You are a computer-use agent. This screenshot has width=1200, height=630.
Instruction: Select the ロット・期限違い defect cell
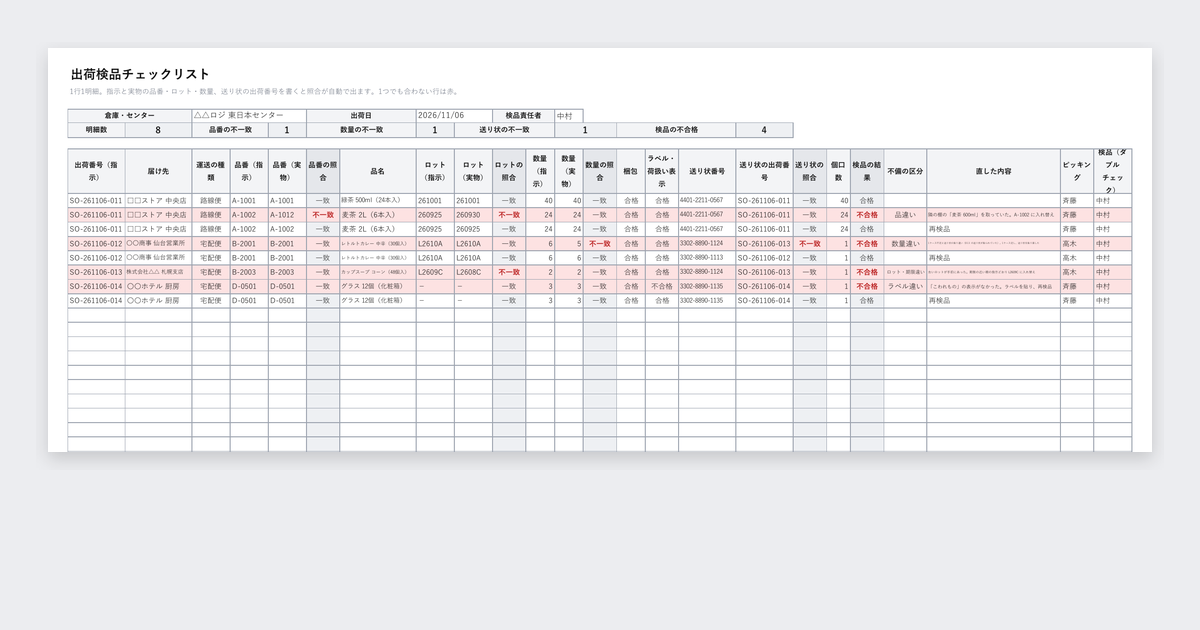coord(905,272)
